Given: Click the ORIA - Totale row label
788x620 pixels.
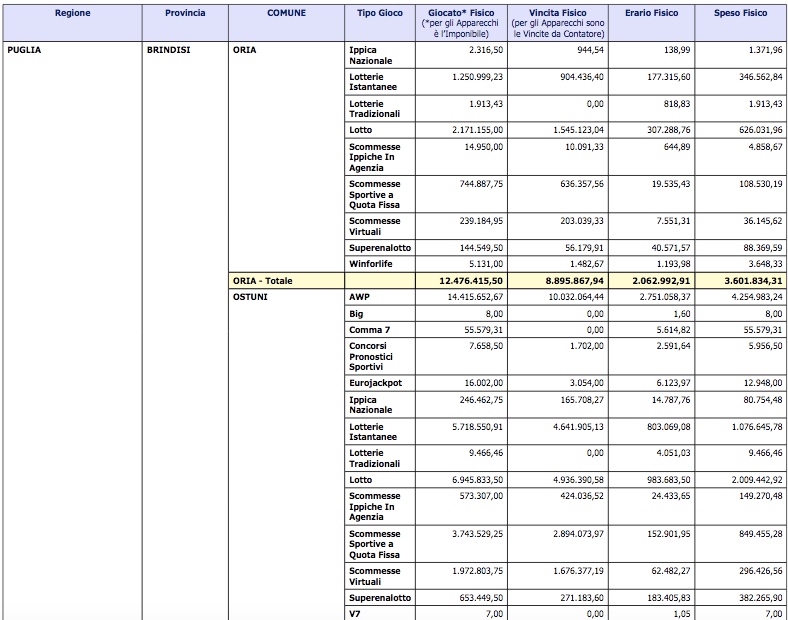Looking at the screenshot, I should pos(263,281).
